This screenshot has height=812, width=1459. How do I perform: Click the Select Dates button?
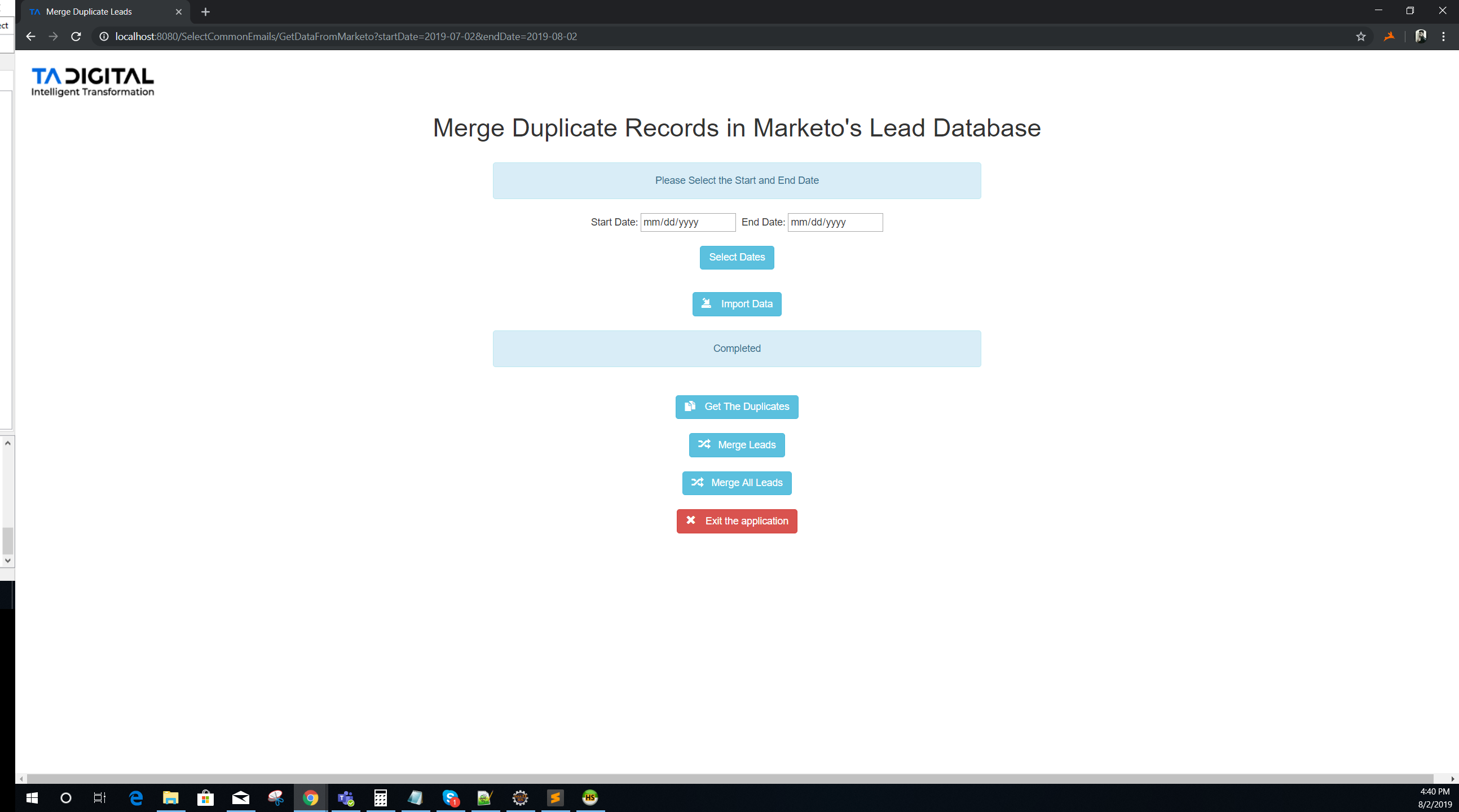pos(737,257)
